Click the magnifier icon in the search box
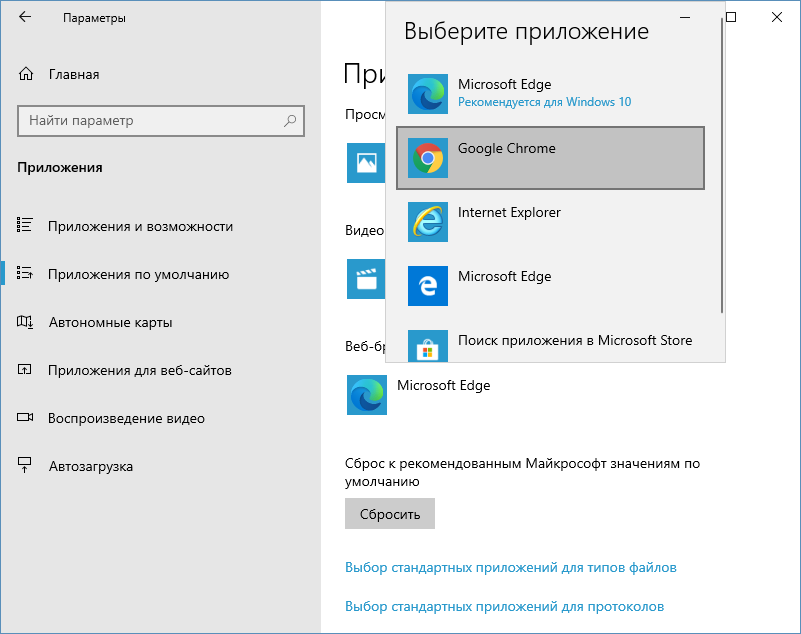Image resolution: width=801 pixels, height=634 pixels. click(290, 121)
